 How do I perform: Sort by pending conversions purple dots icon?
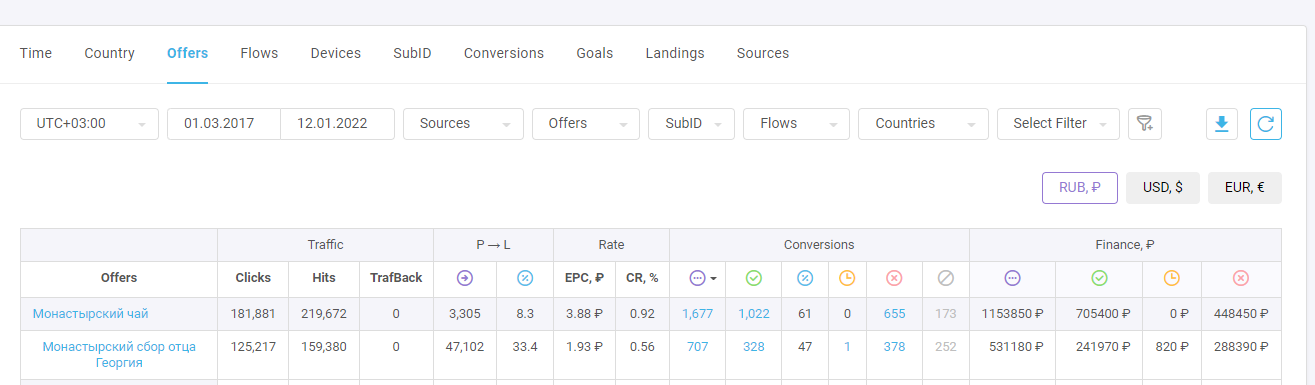pos(697,278)
